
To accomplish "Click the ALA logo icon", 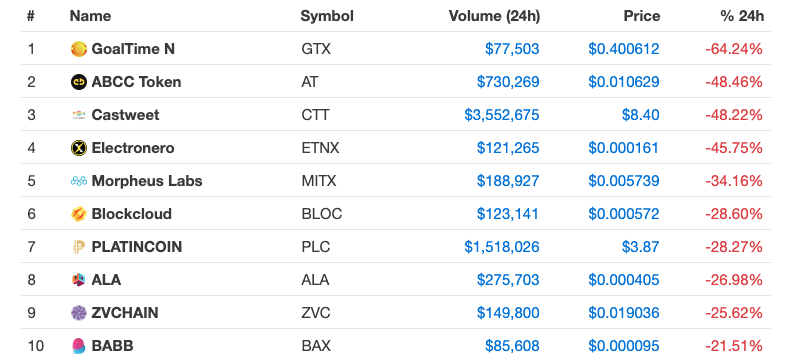I will click(79, 280).
